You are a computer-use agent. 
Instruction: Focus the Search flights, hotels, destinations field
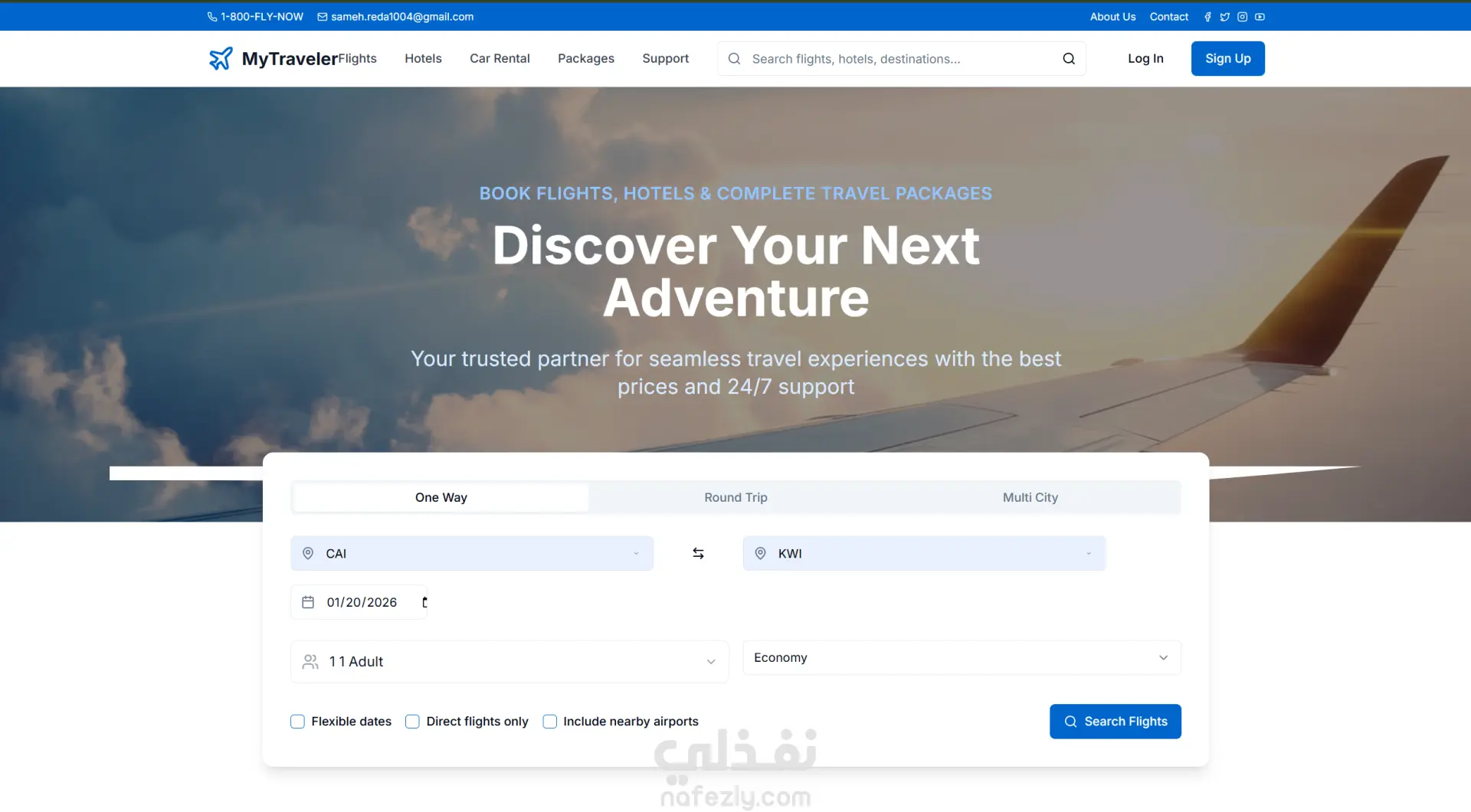tap(902, 59)
